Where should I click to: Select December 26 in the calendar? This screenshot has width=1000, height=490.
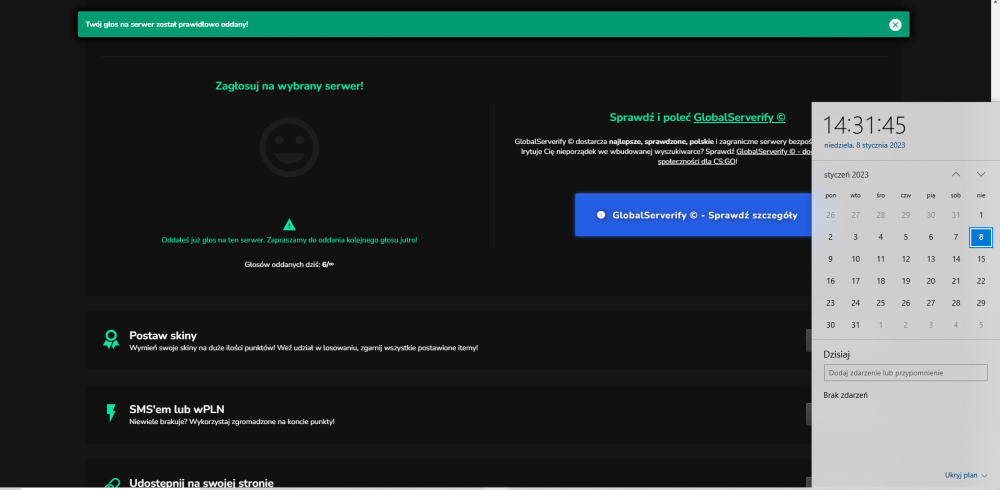tap(830, 216)
